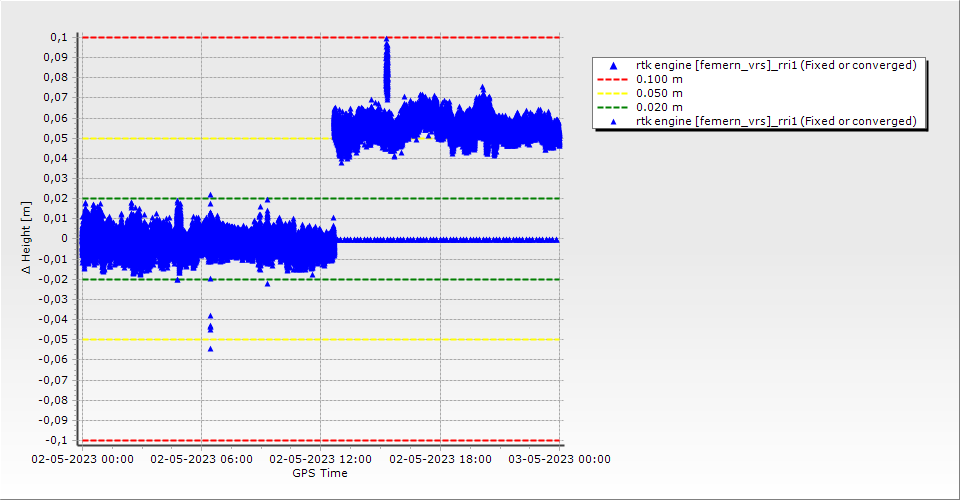Click the small blue triangle in the legend's last entry

(614, 121)
